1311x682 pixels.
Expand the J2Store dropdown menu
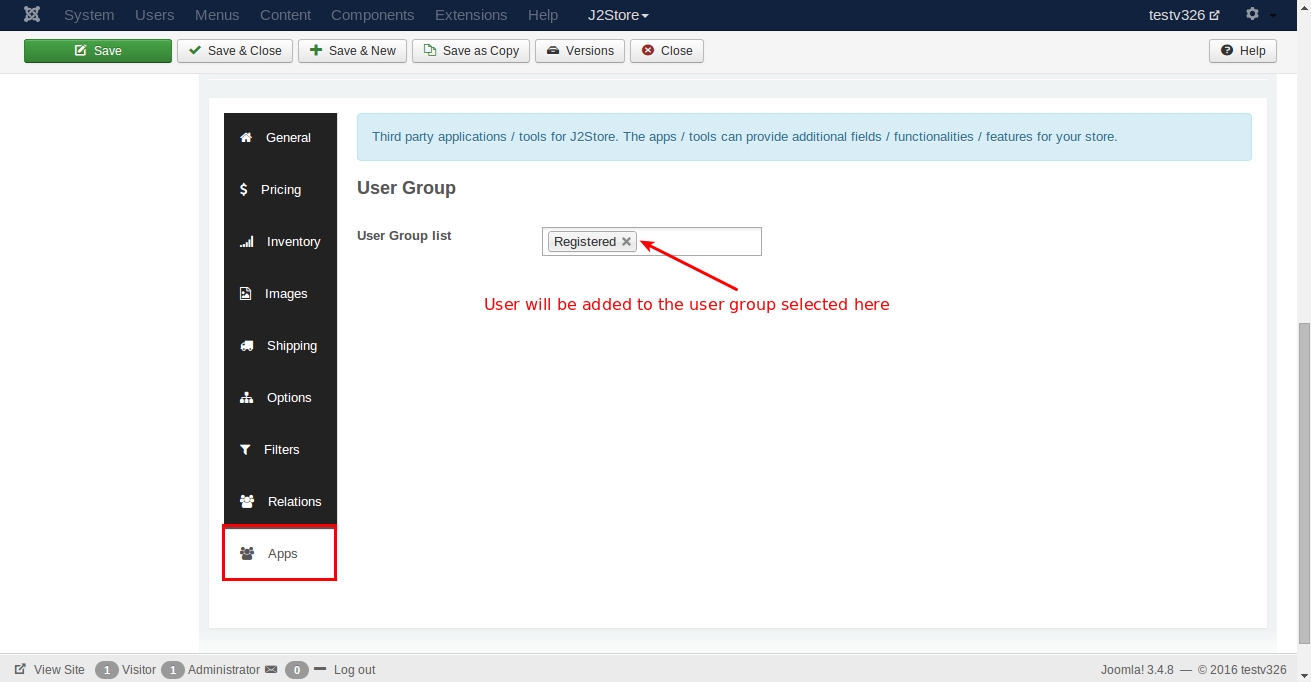(618, 15)
